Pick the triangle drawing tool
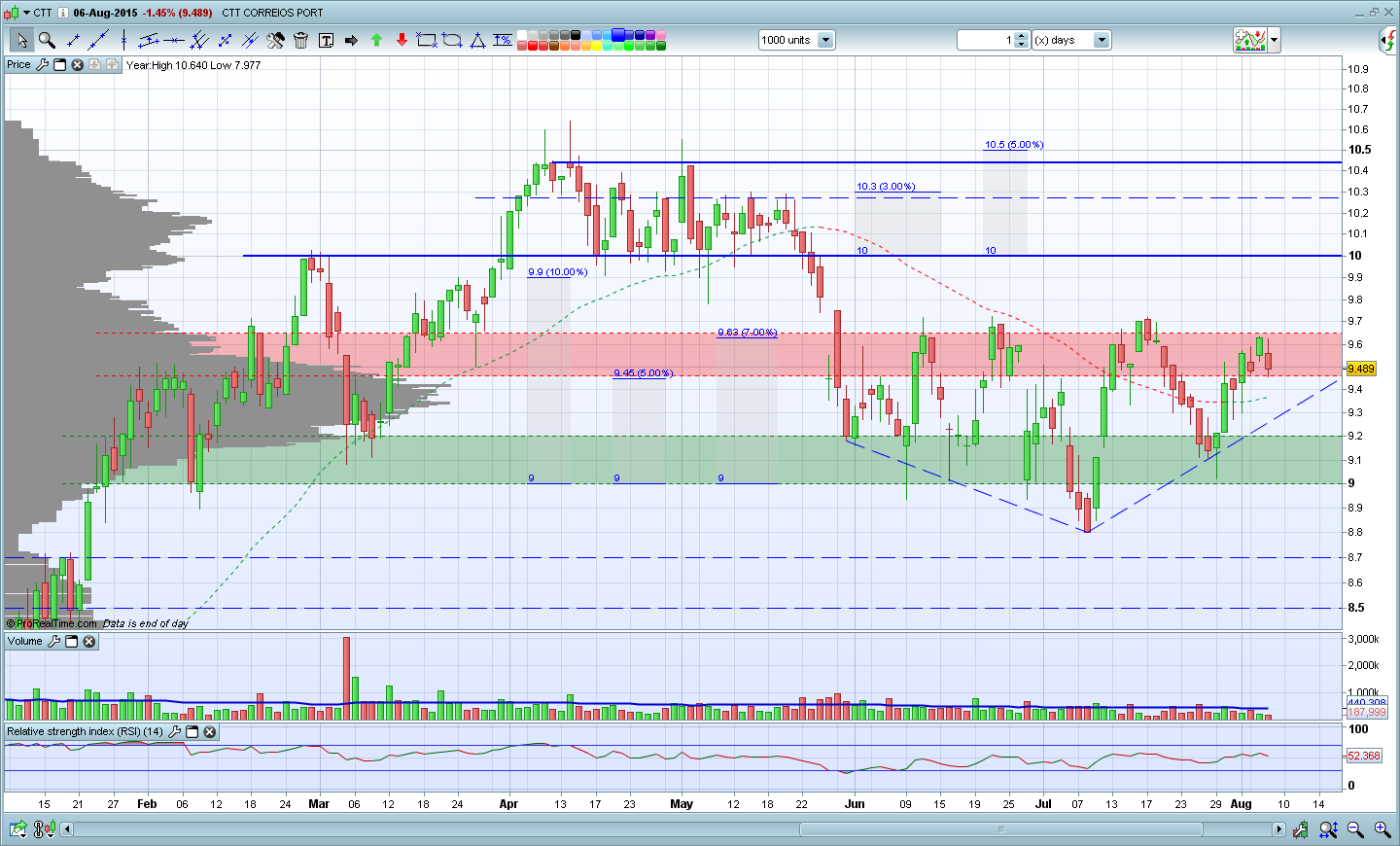 pyautogui.click(x=477, y=40)
